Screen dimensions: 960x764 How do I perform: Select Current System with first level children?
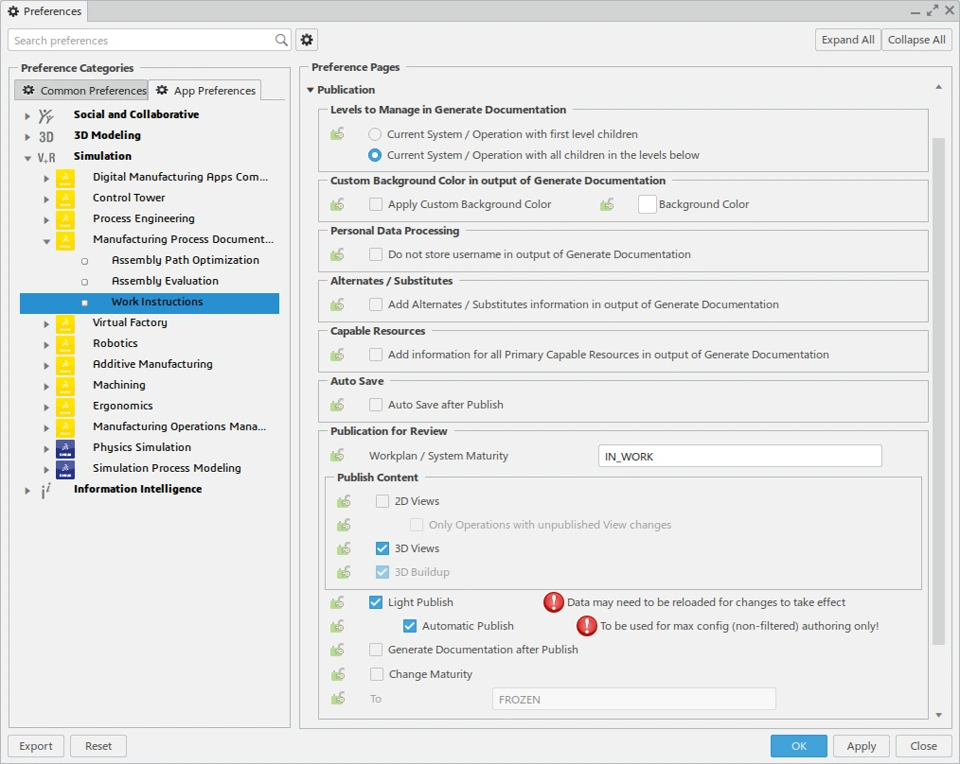coord(375,134)
